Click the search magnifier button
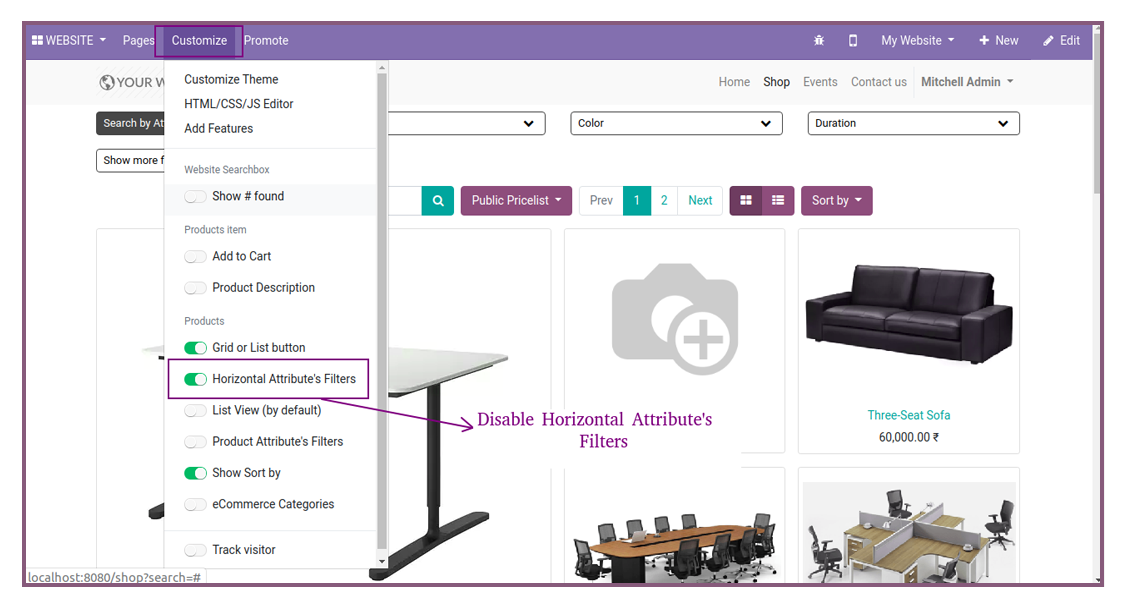 438,200
